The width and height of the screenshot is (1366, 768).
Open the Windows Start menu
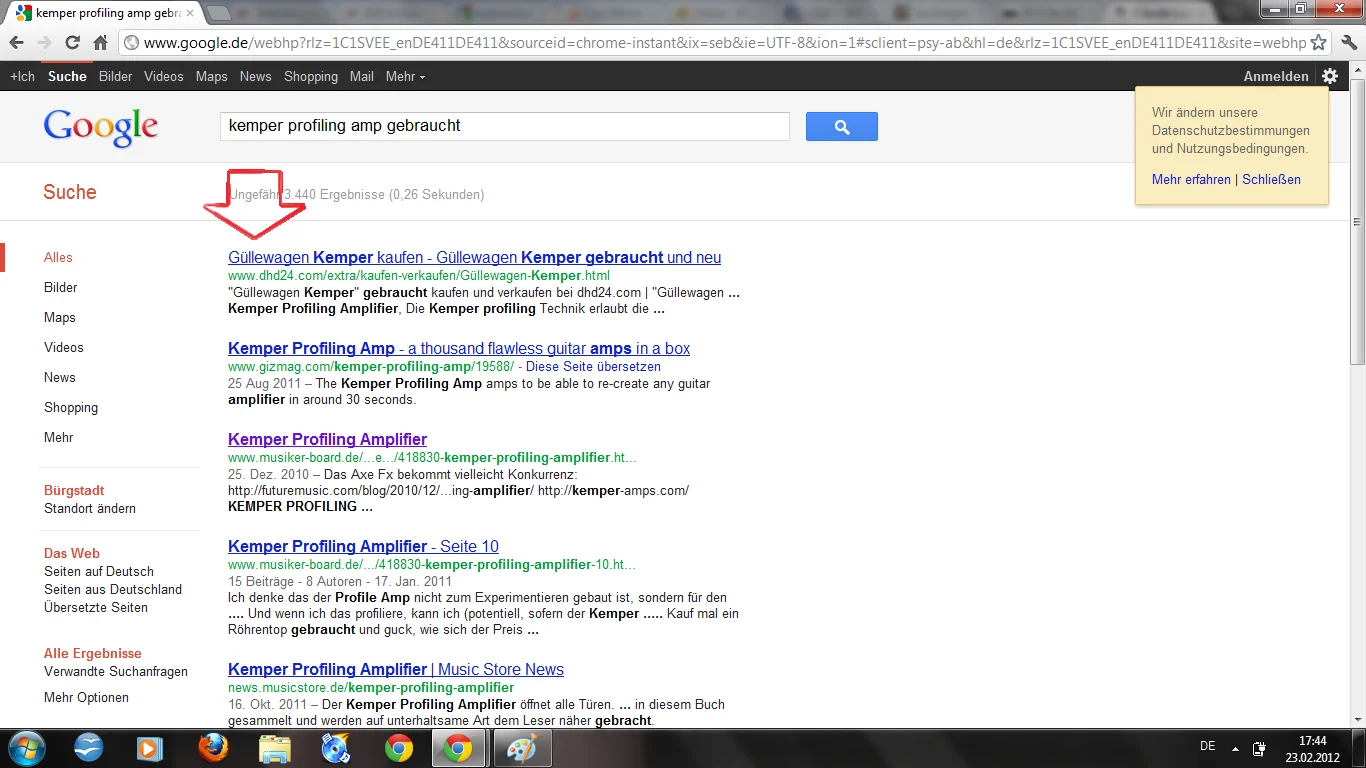[x=25, y=748]
